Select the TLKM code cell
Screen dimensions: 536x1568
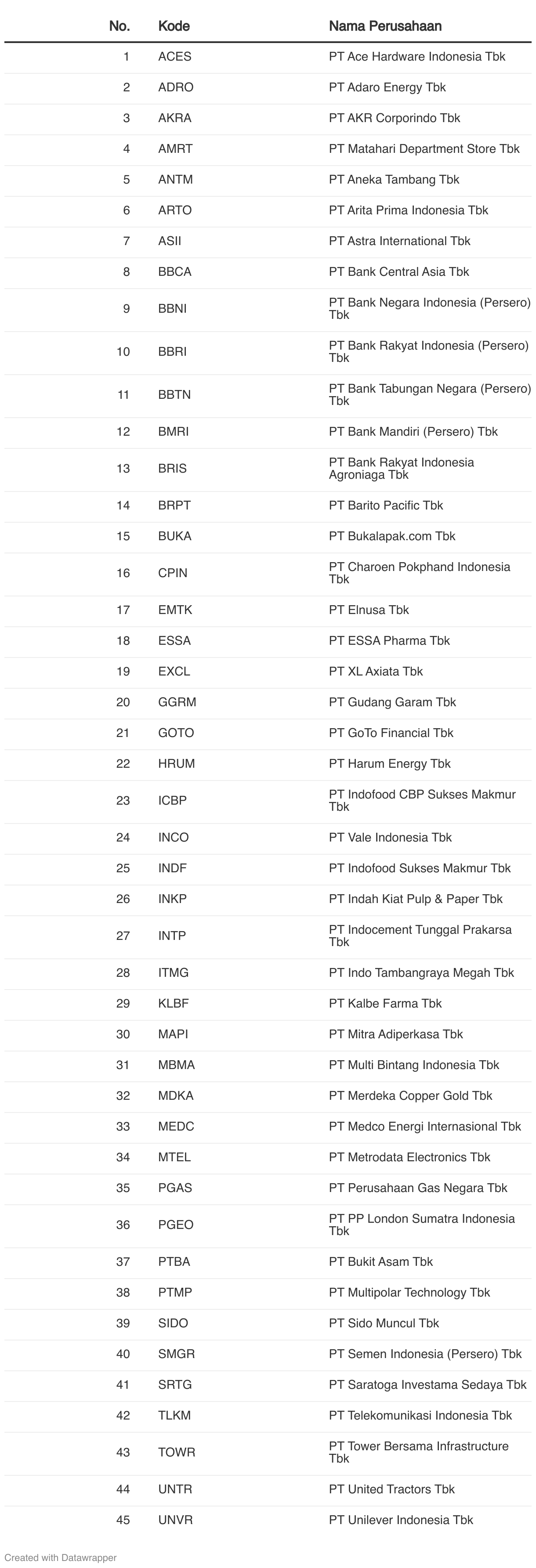click(174, 1415)
